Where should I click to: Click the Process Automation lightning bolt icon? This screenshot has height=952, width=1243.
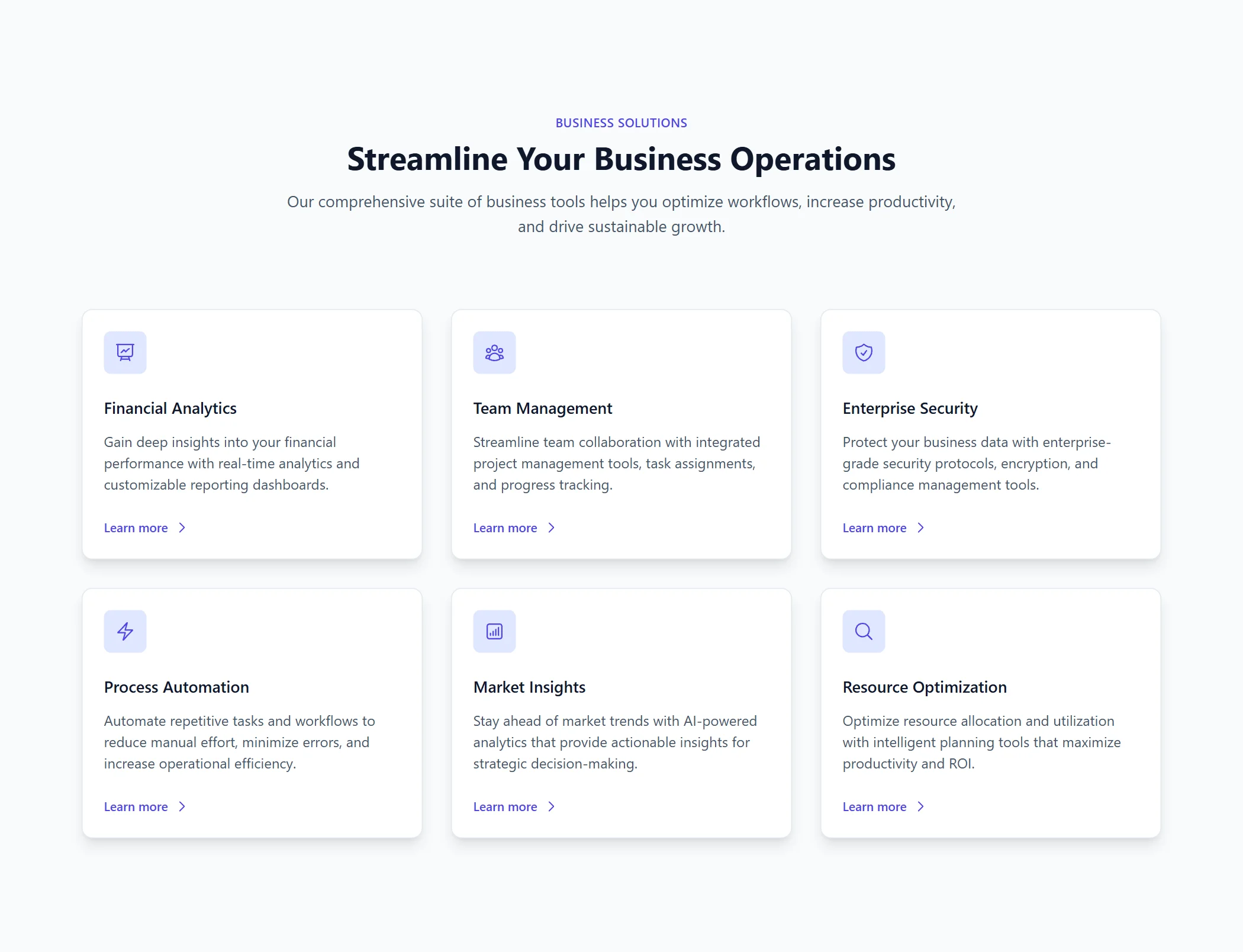125,631
